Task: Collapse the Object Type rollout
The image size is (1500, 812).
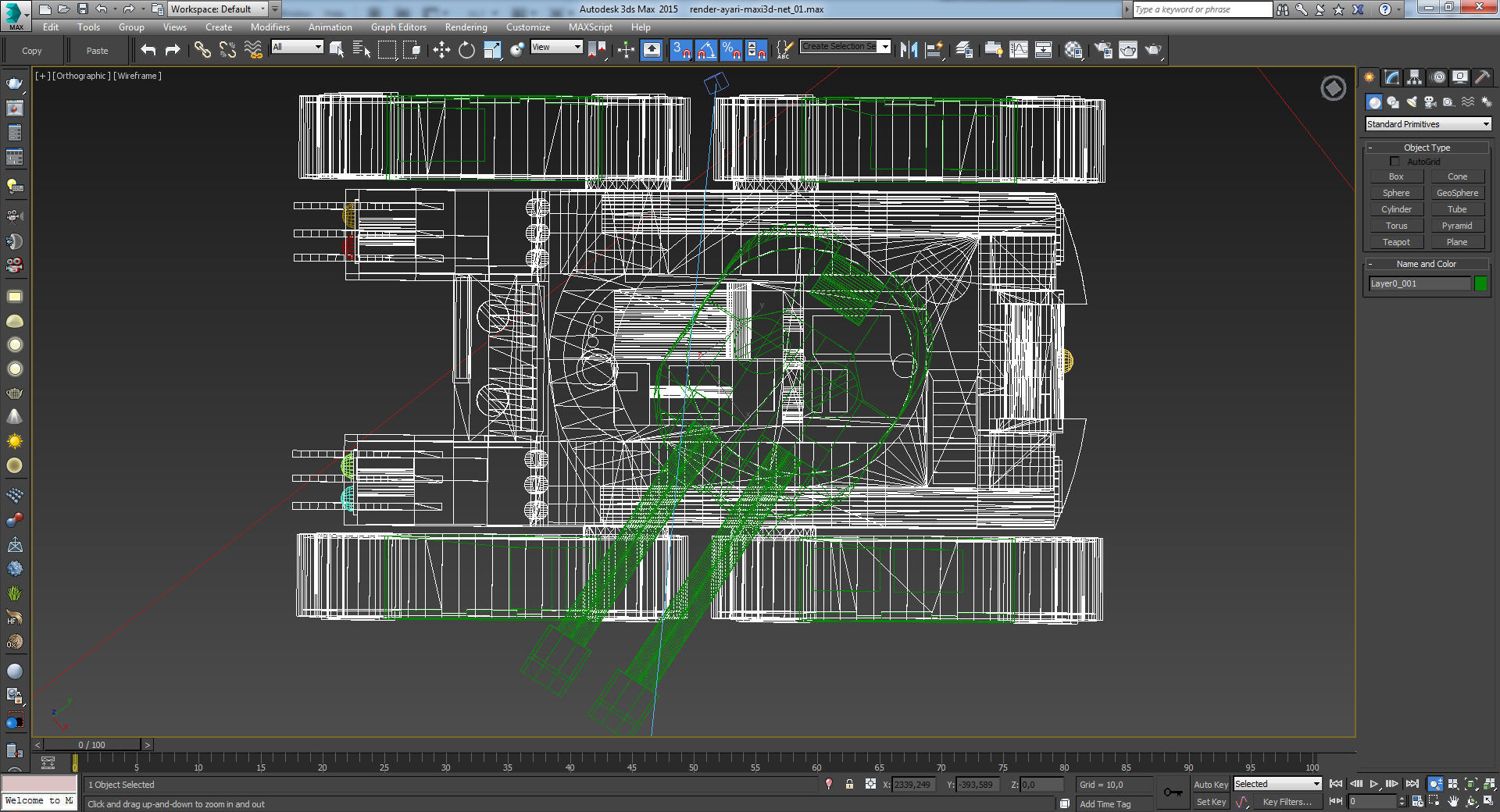Action: click(x=1427, y=148)
